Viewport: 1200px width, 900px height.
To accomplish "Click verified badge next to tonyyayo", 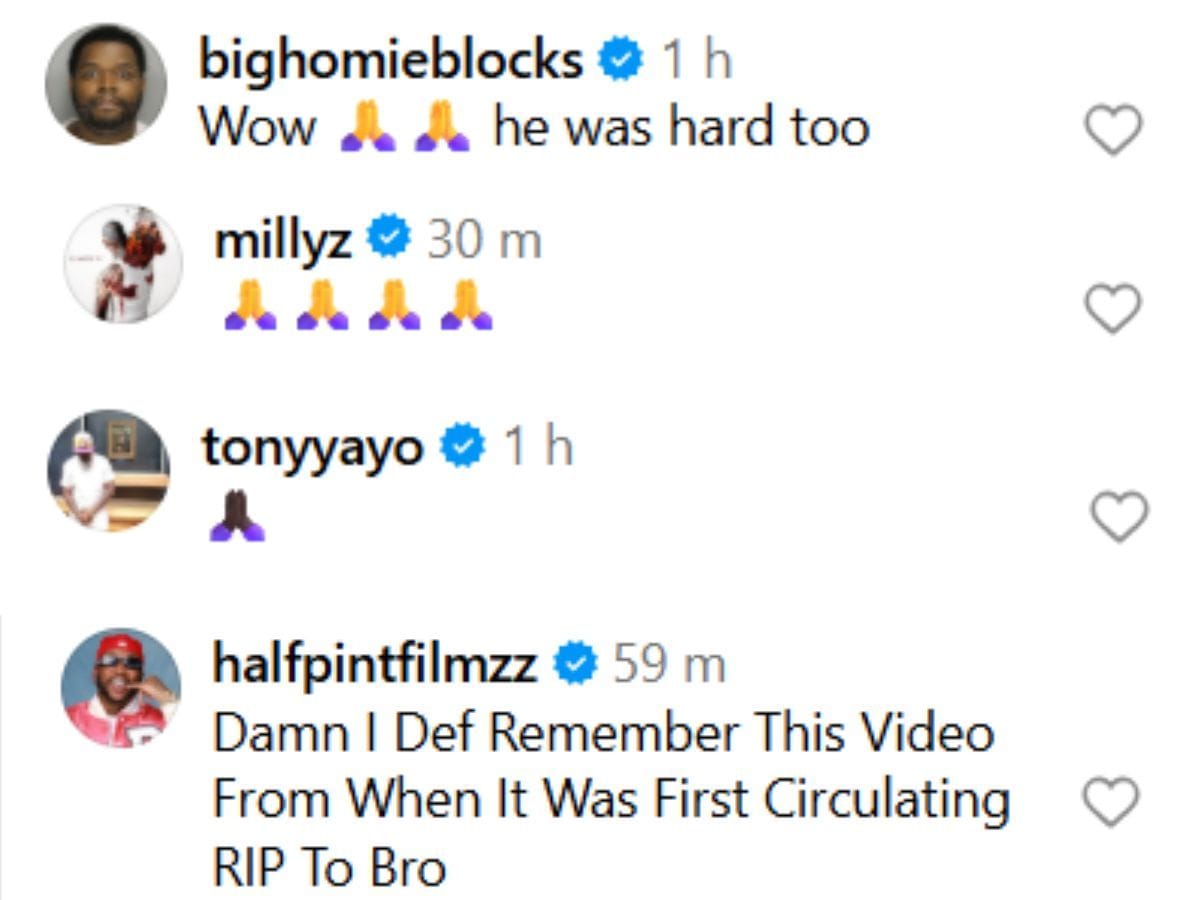I will click(463, 446).
